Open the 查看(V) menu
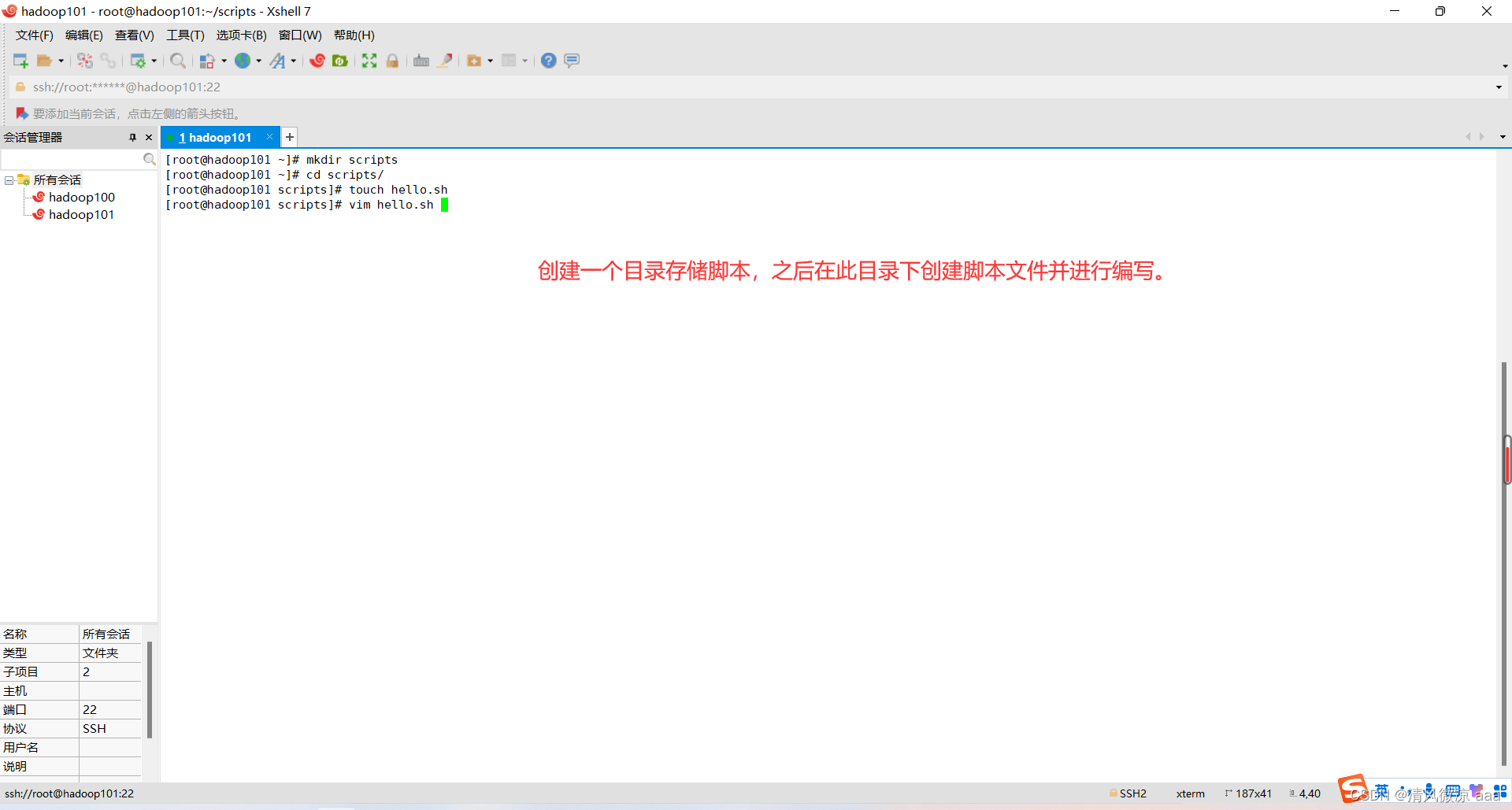1512x810 pixels. pos(135,35)
